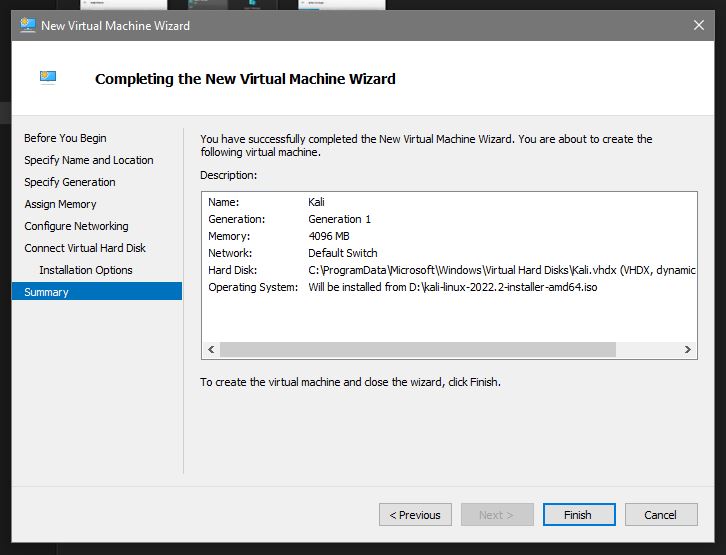
Task: Click Finish to create the virtual machine
Action: [x=578, y=515]
